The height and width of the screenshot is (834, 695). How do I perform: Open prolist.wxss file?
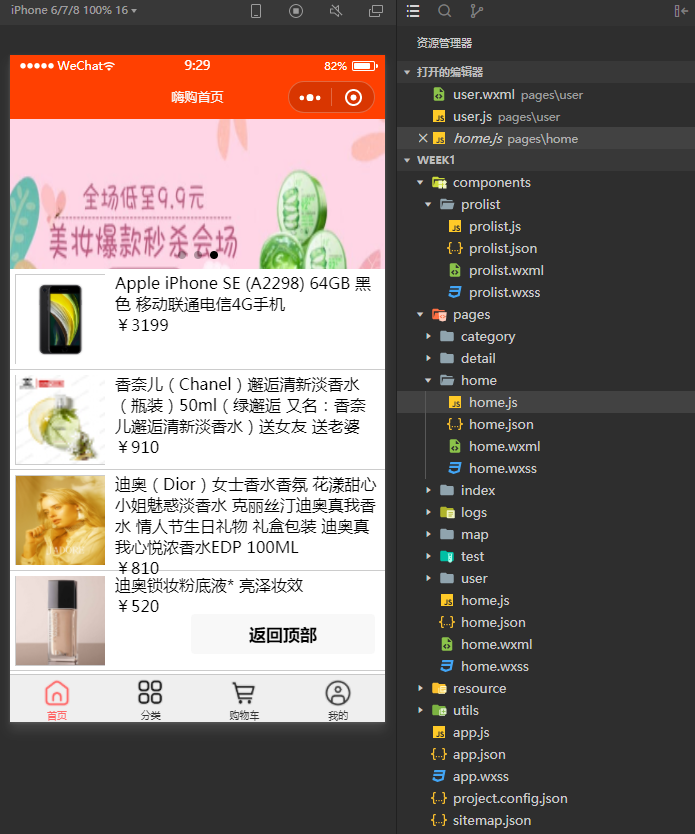click(546, 293)
